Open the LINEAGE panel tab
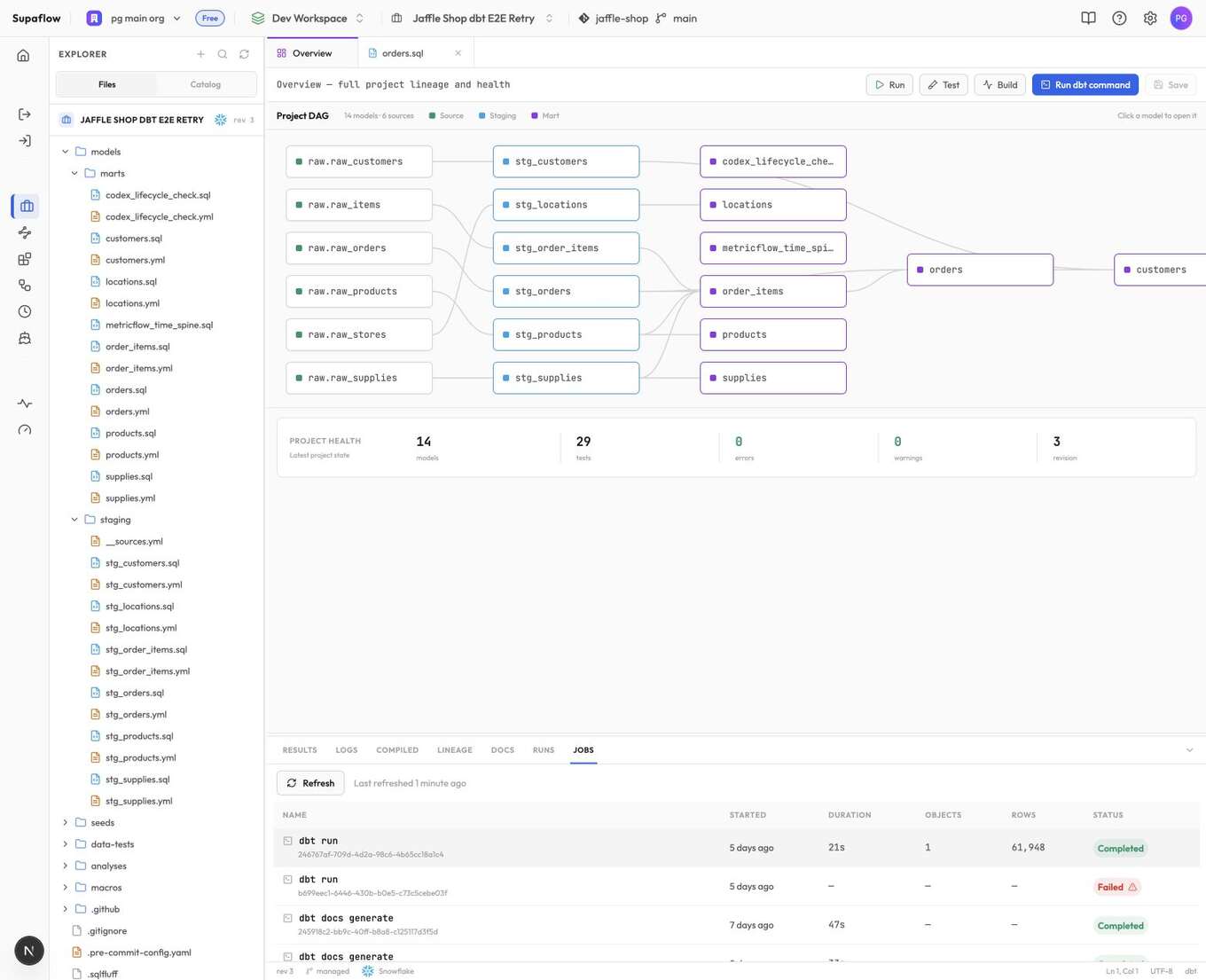 455,750
